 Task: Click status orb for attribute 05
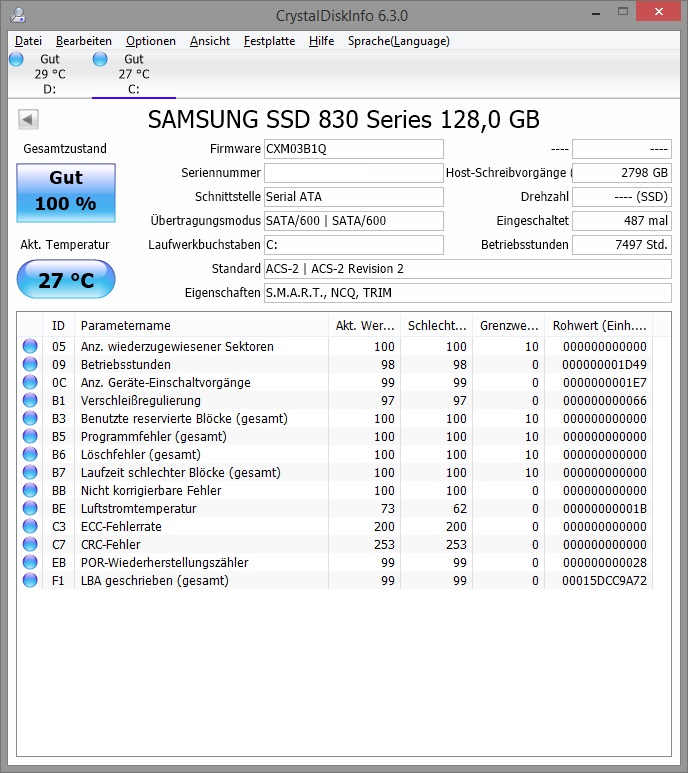click(x=30, y=346)
